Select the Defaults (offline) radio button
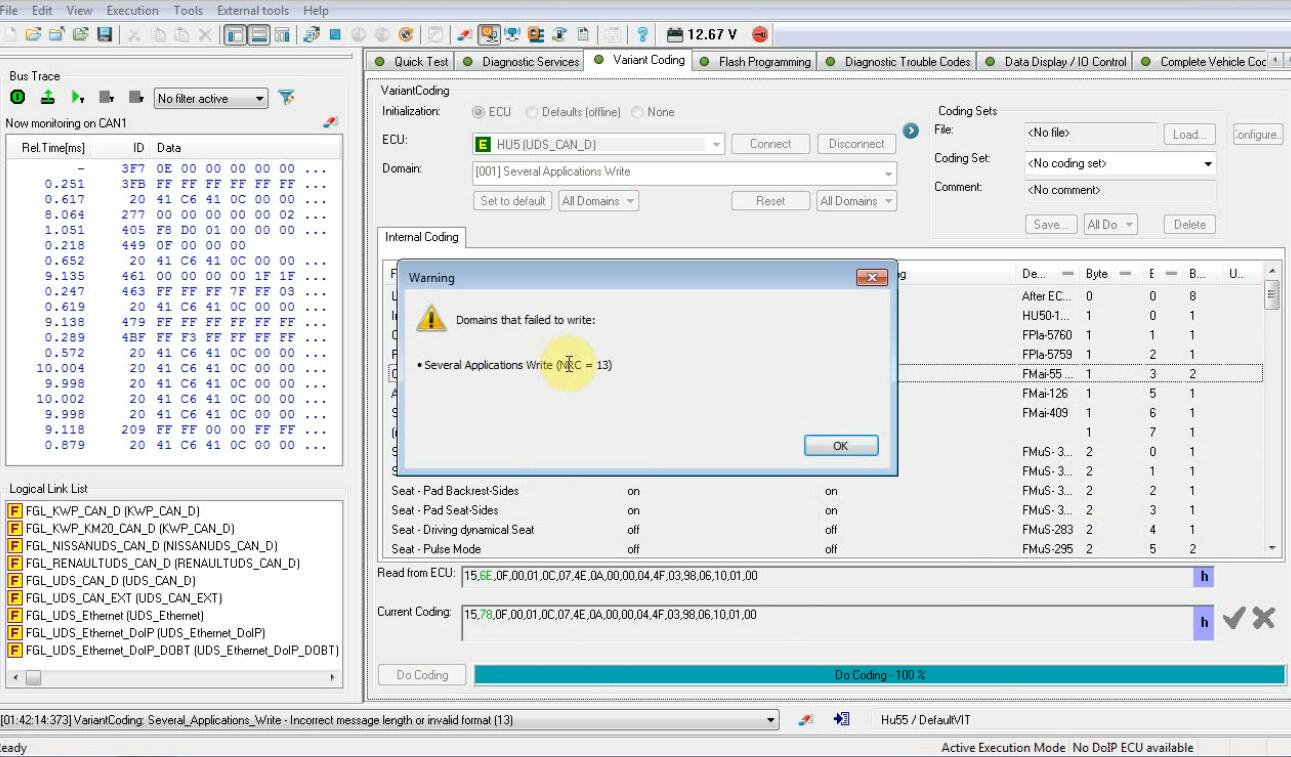The width and height of the screenshot is (1291, 757). click(x=532, y=112)
